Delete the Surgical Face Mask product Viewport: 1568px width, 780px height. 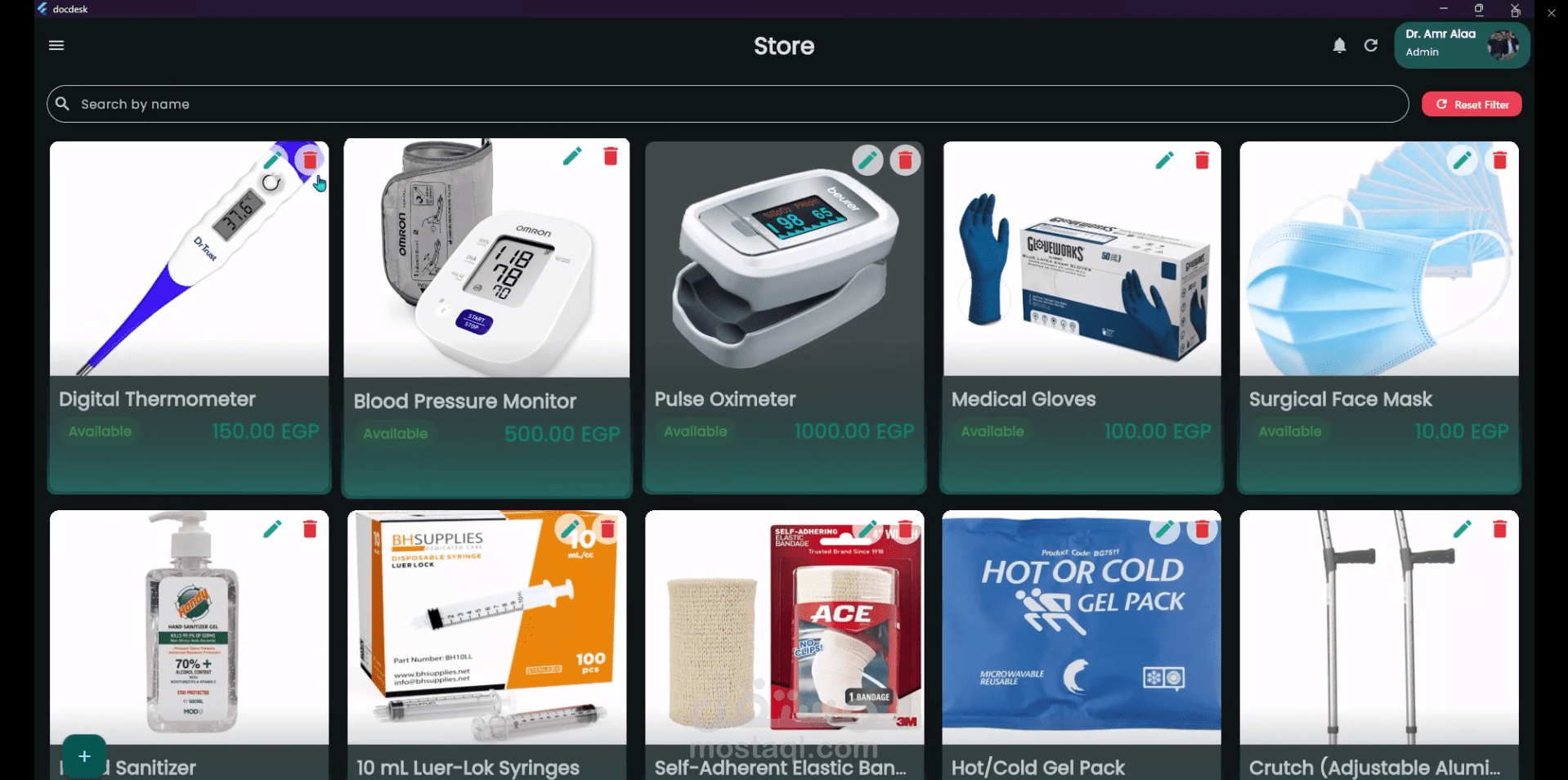(x=1499, y=160)
